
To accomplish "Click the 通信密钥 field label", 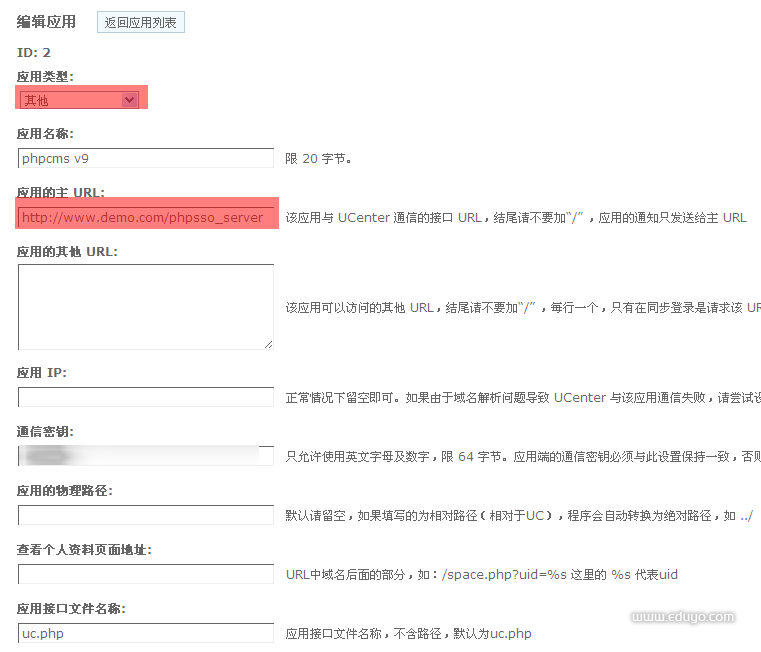I will [x=45, y=432].
